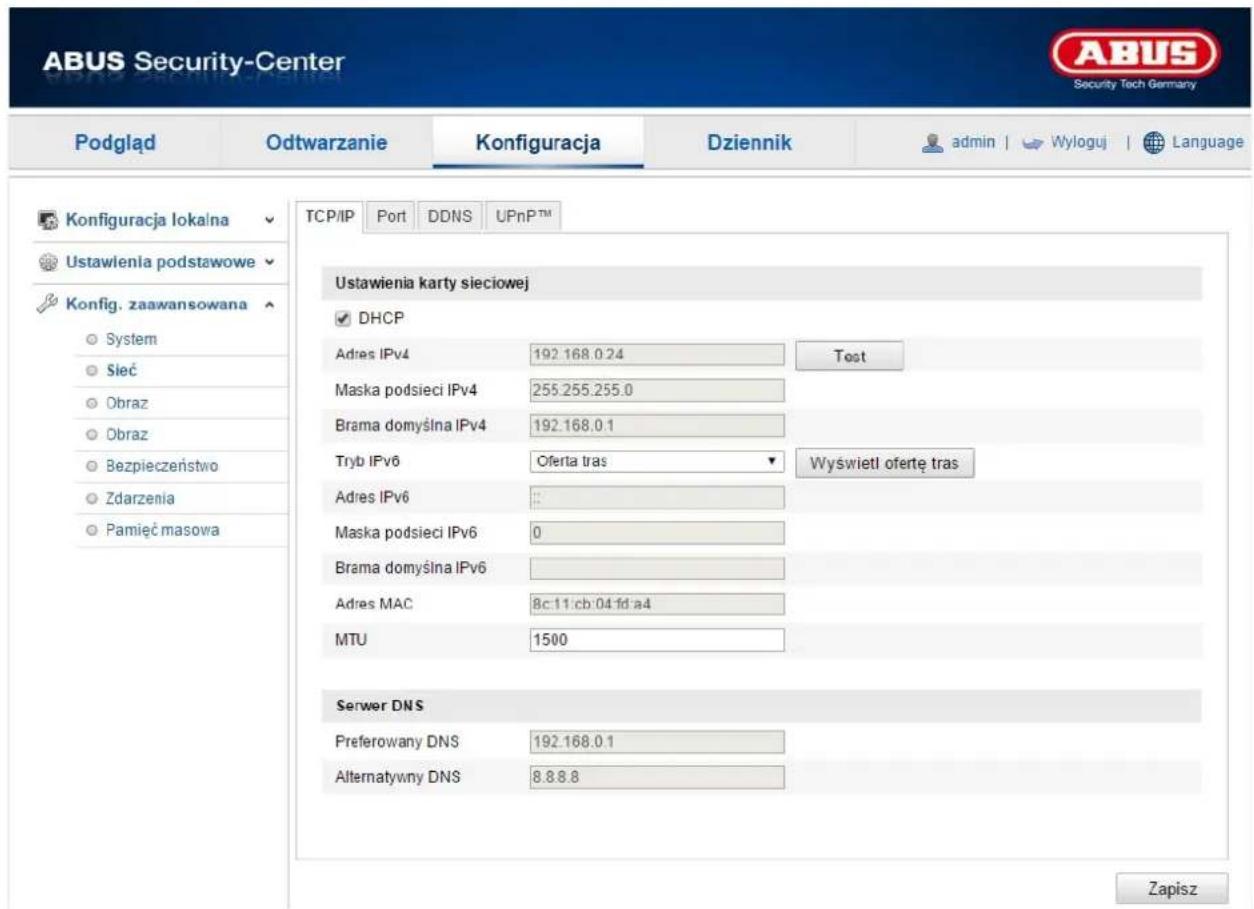
Task: Open the Tryb IPv6 dropdown
Action: (656, 463)
